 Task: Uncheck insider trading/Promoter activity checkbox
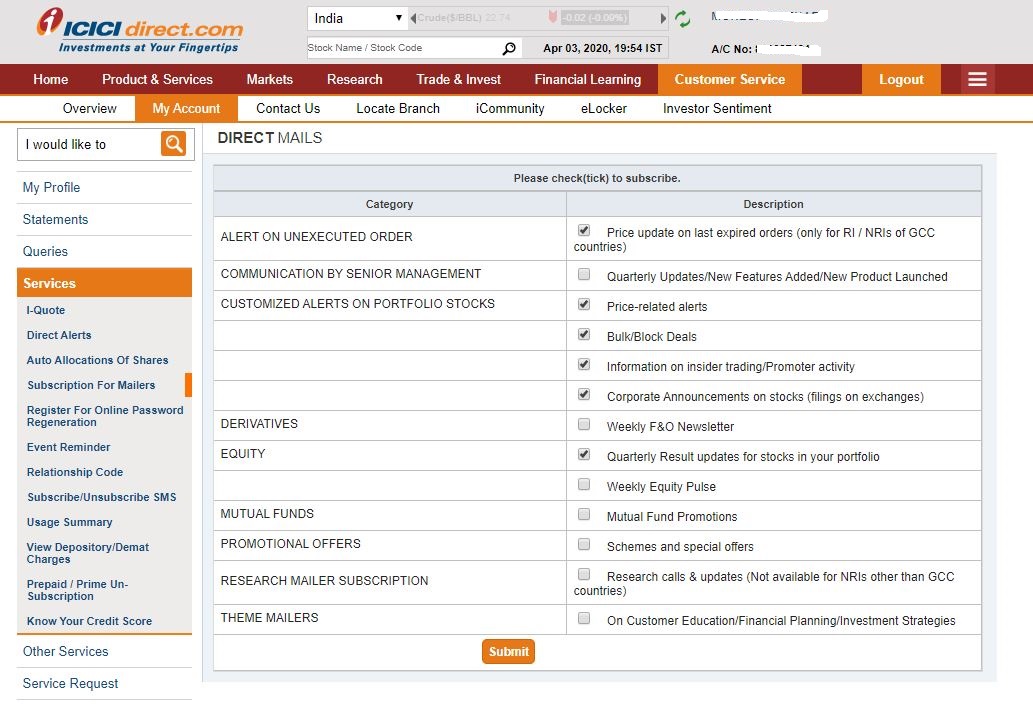click(x=584, y=364)
